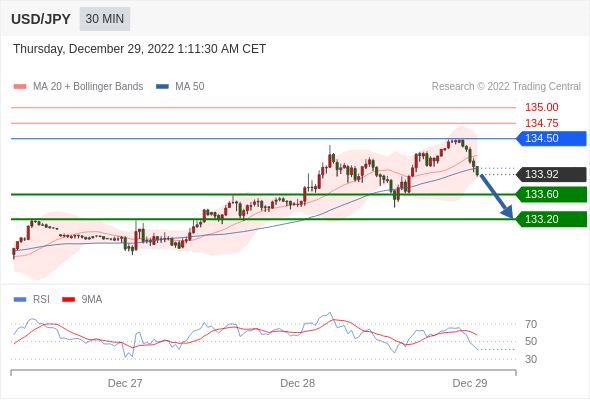Toggle the 9MA legend entry
The width and height of the screenshot is (590, 400).
point(82,300)
